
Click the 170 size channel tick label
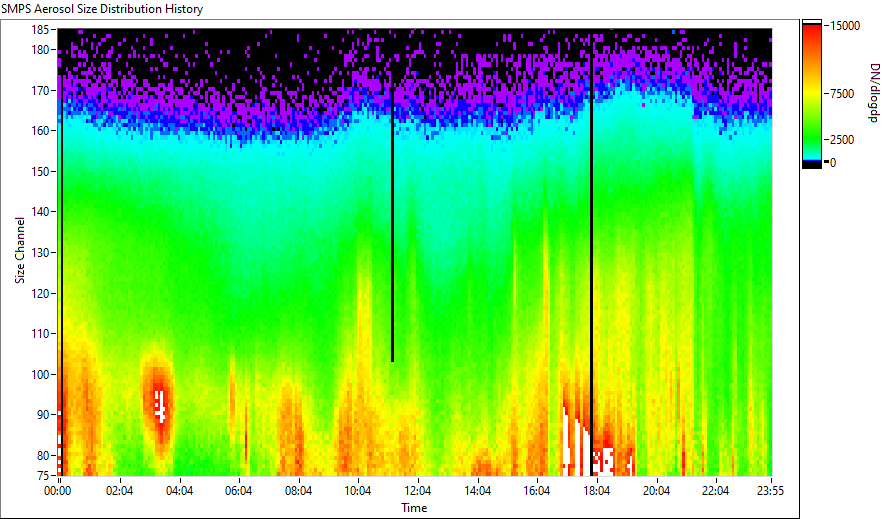click(x=41, y=90)
